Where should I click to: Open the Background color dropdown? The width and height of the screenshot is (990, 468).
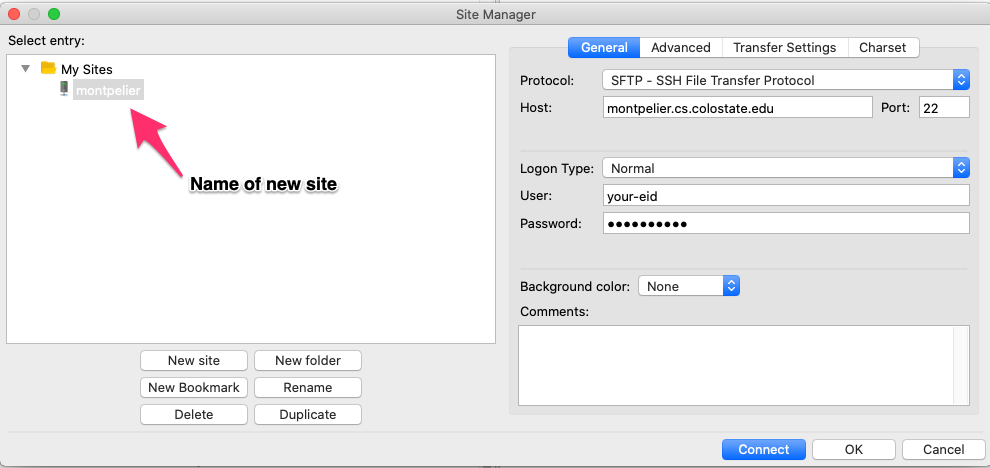(689, 286)
